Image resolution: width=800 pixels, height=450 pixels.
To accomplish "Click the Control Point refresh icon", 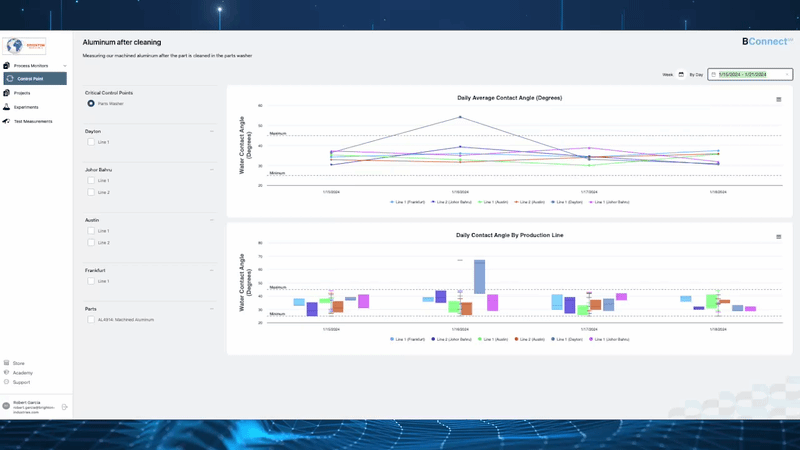I will 10,79.
